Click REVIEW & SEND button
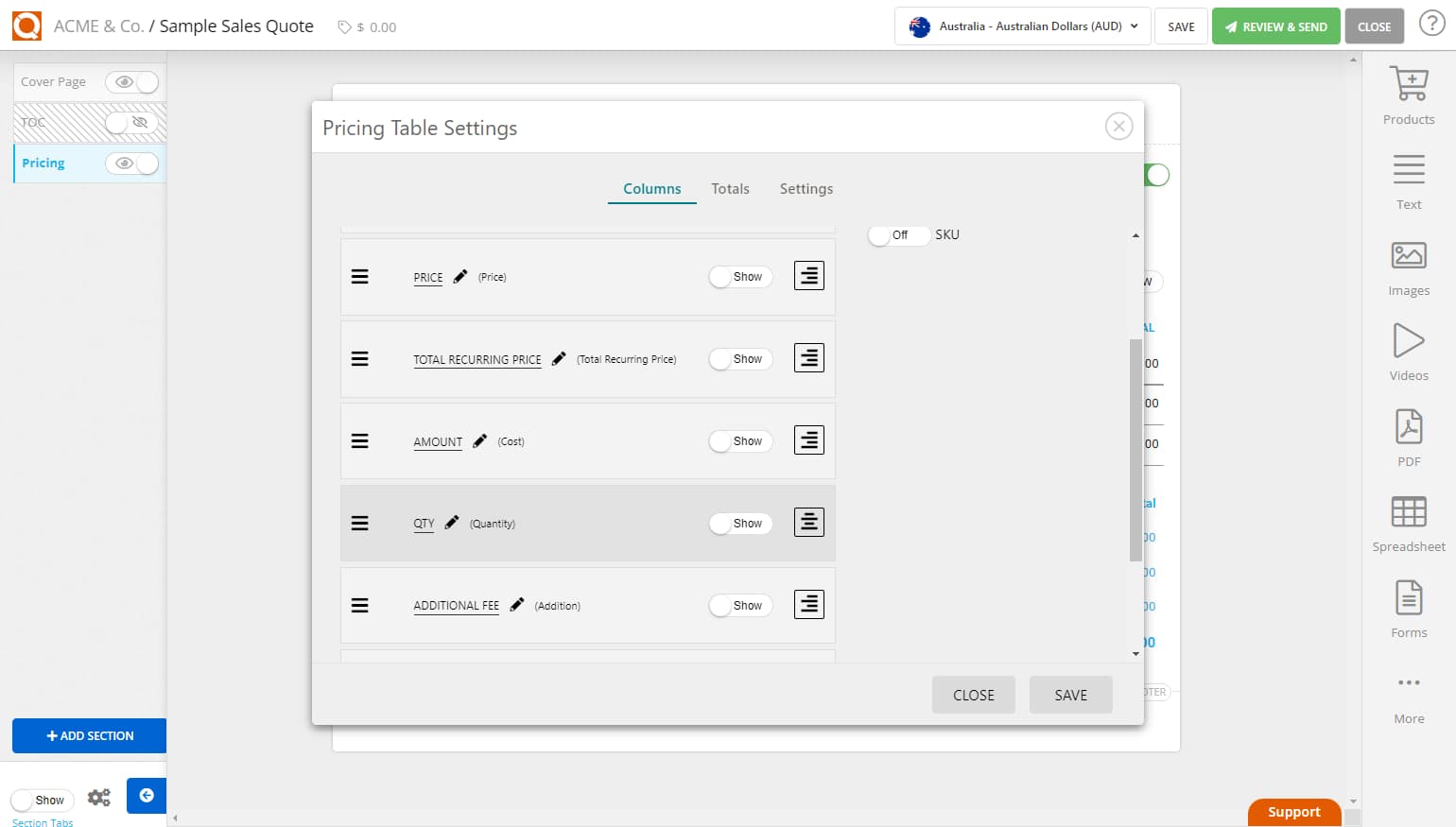 point(1275,26)
